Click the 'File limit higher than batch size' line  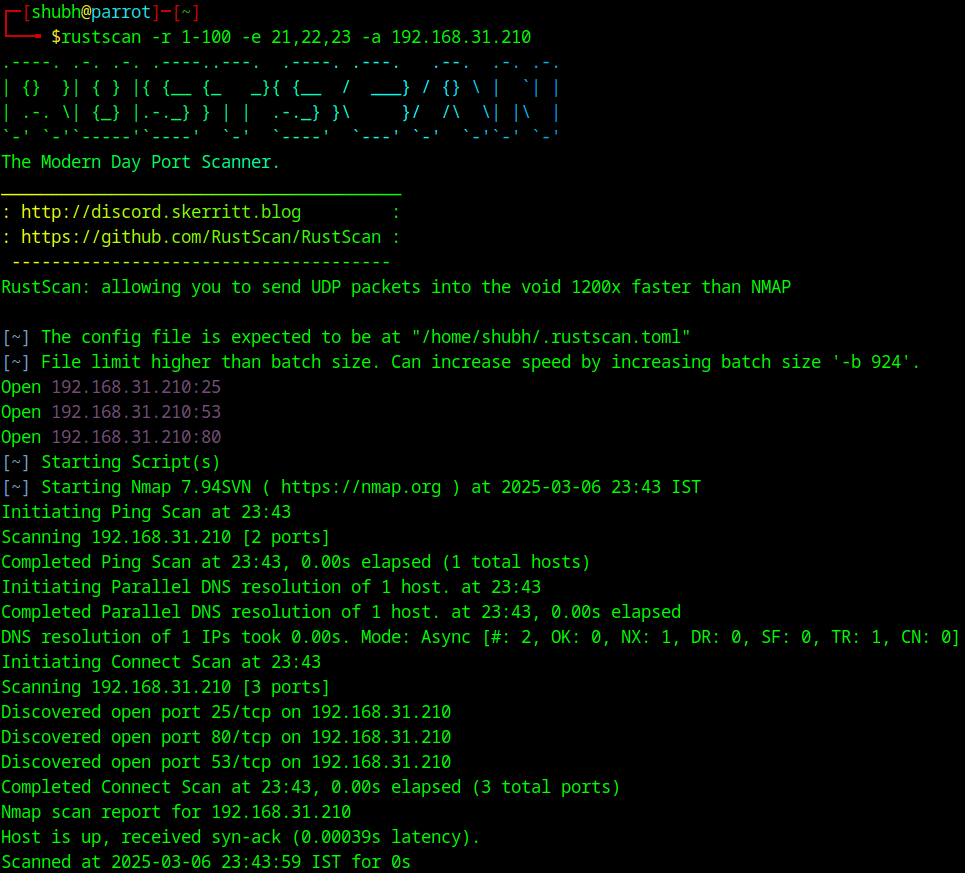(461, 362)
